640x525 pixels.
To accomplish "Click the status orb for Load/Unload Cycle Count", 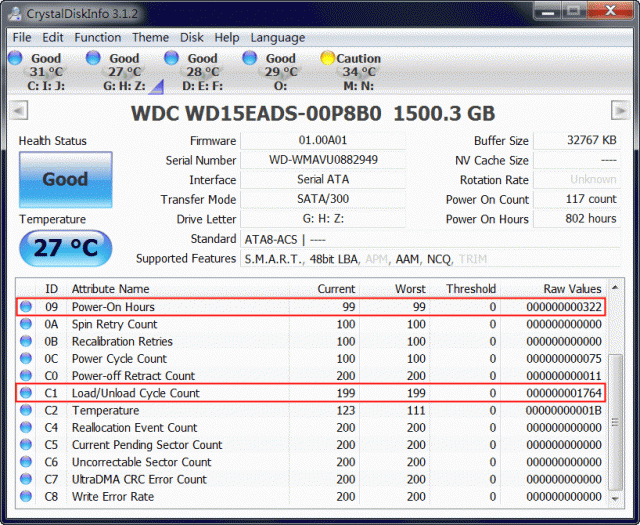I will [26, 393].
